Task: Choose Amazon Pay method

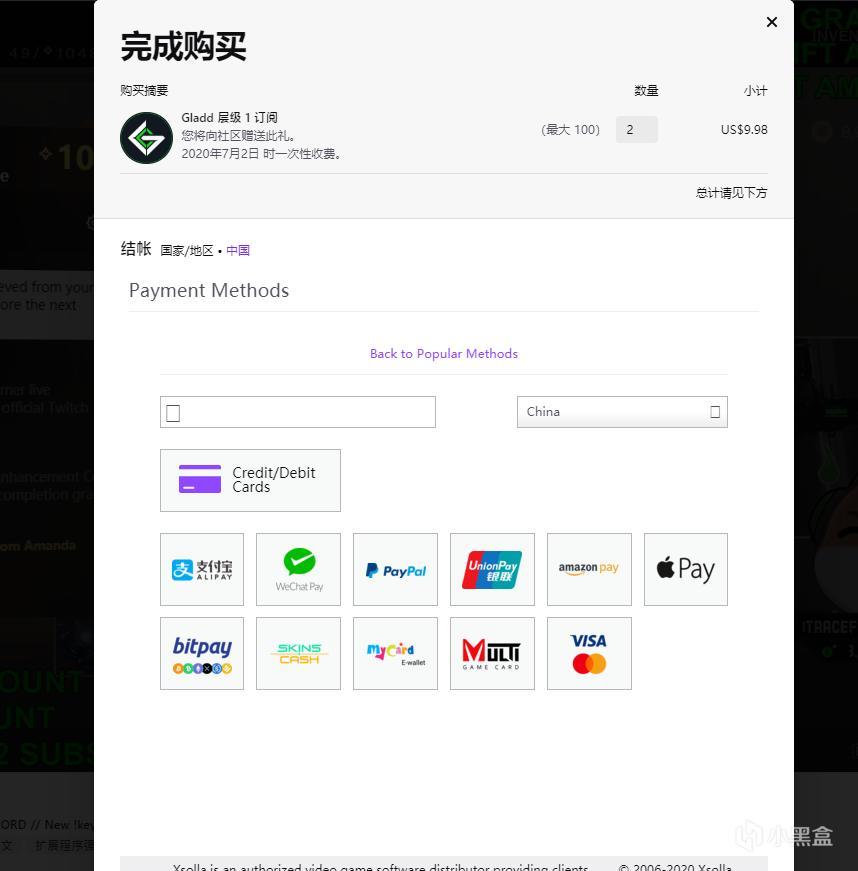Action: (x=589, y=569)
